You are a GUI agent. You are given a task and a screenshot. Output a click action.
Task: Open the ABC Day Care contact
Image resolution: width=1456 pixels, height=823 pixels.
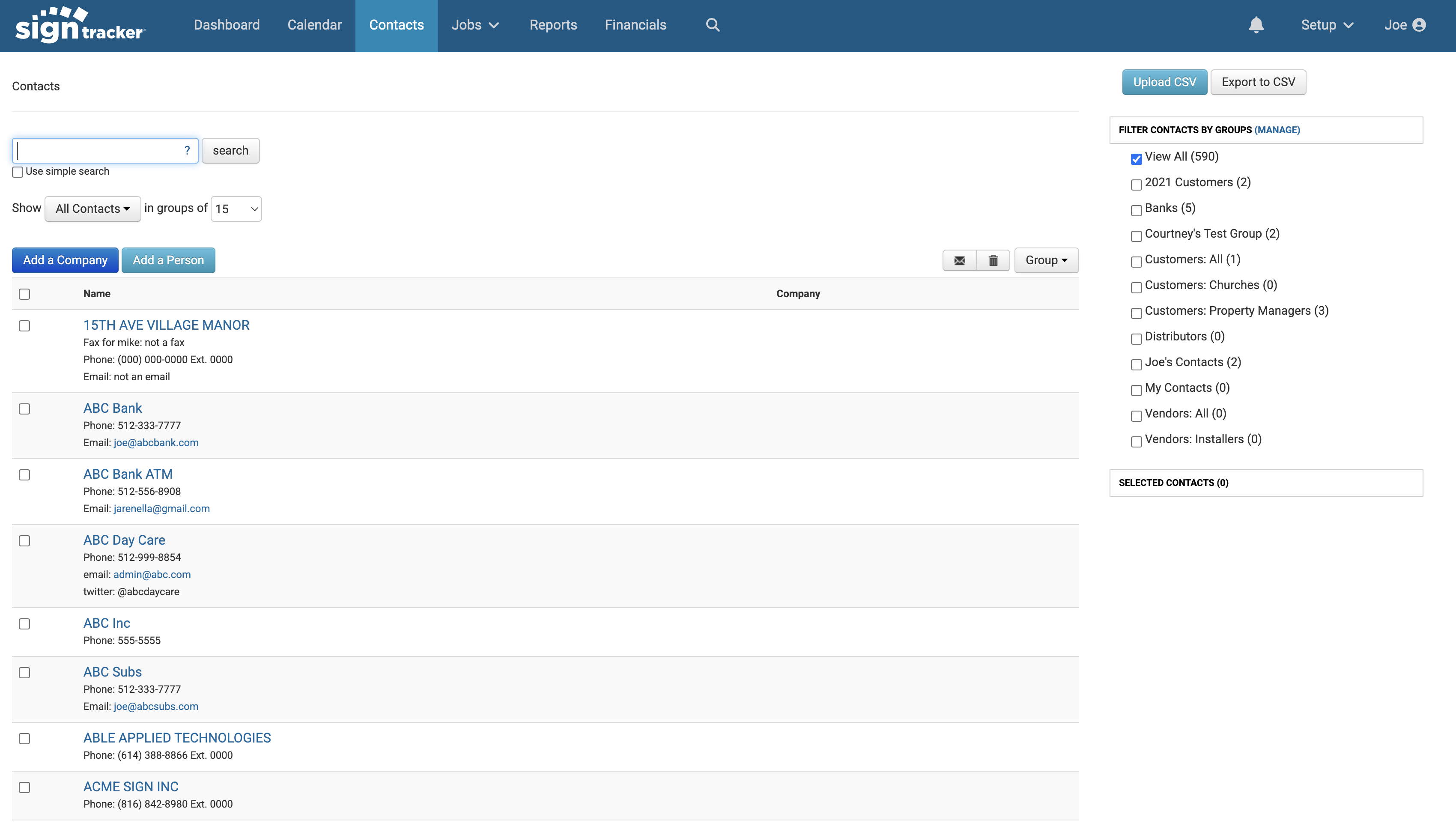pyautogui.click(x=124, y=540)
